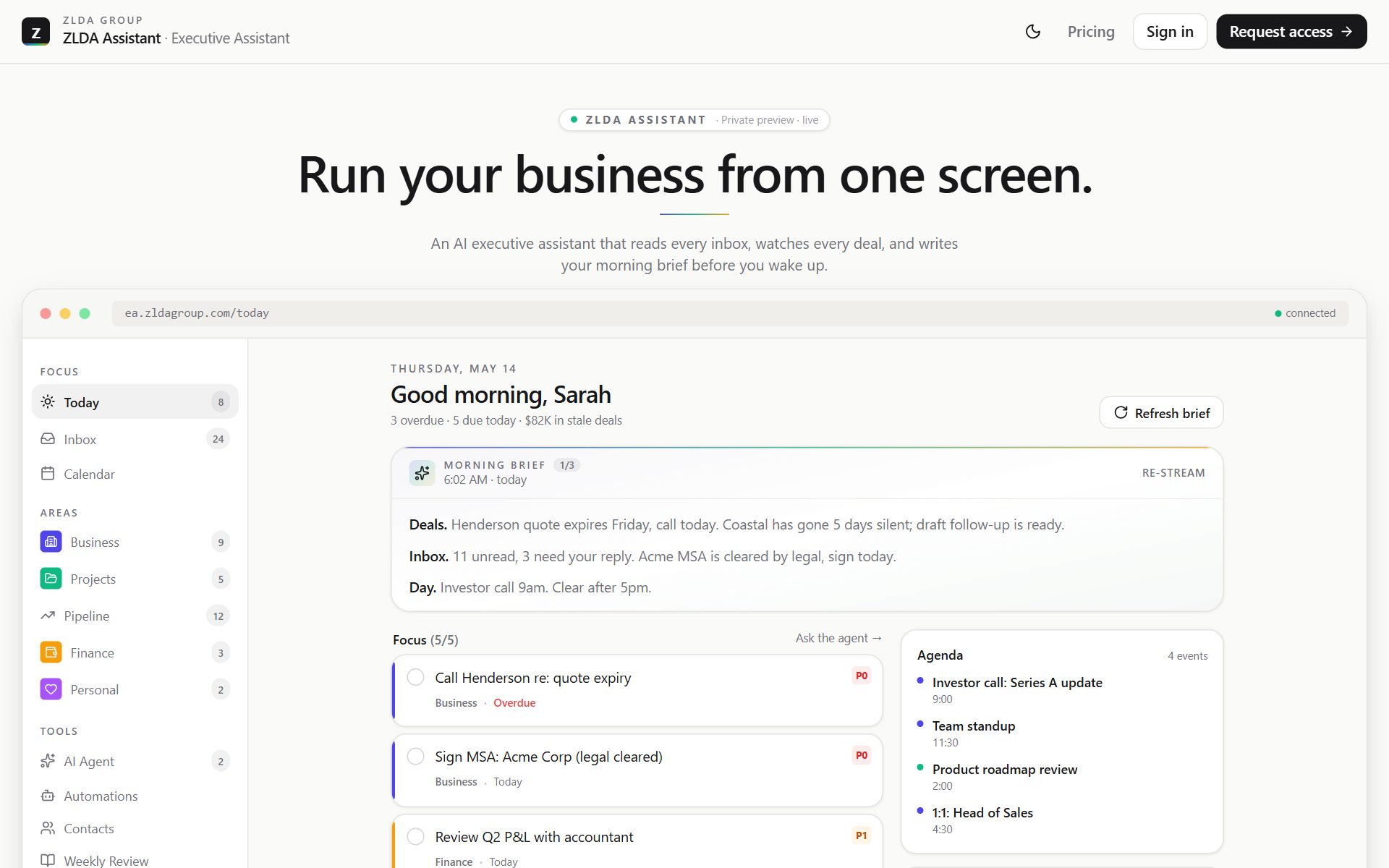Click the Calendar icon in sidebar
This screenshot has width=1389, height=868.
tap(48, 474)
